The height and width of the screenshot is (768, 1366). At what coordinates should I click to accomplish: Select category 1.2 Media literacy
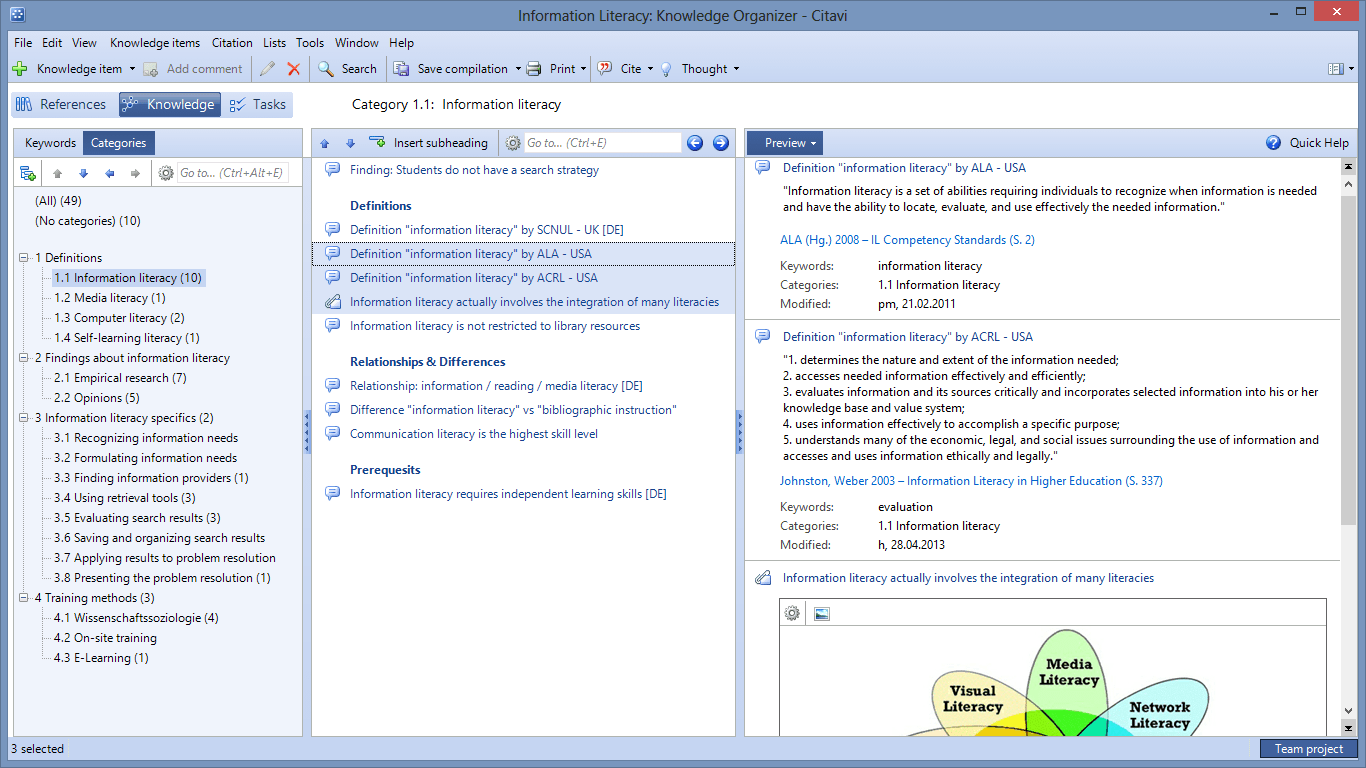pos(110,298)
